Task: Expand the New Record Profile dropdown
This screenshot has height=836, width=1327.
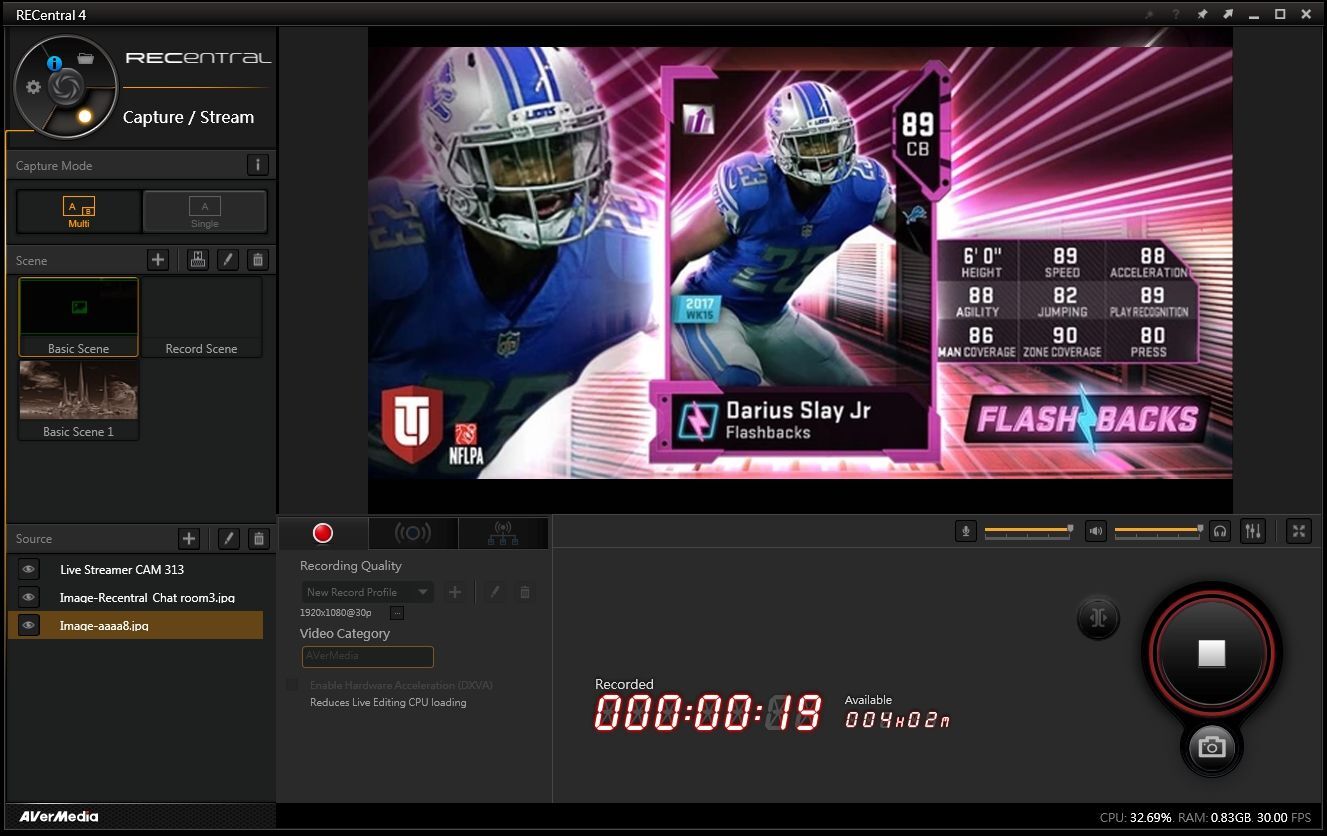Action: coord(423,592)
